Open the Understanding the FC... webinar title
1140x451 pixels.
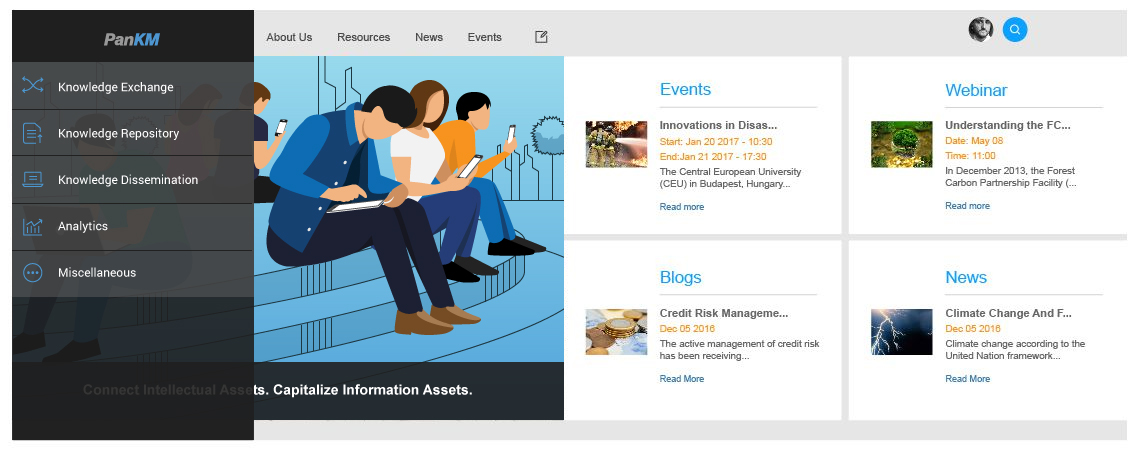tap(1008, 125)
